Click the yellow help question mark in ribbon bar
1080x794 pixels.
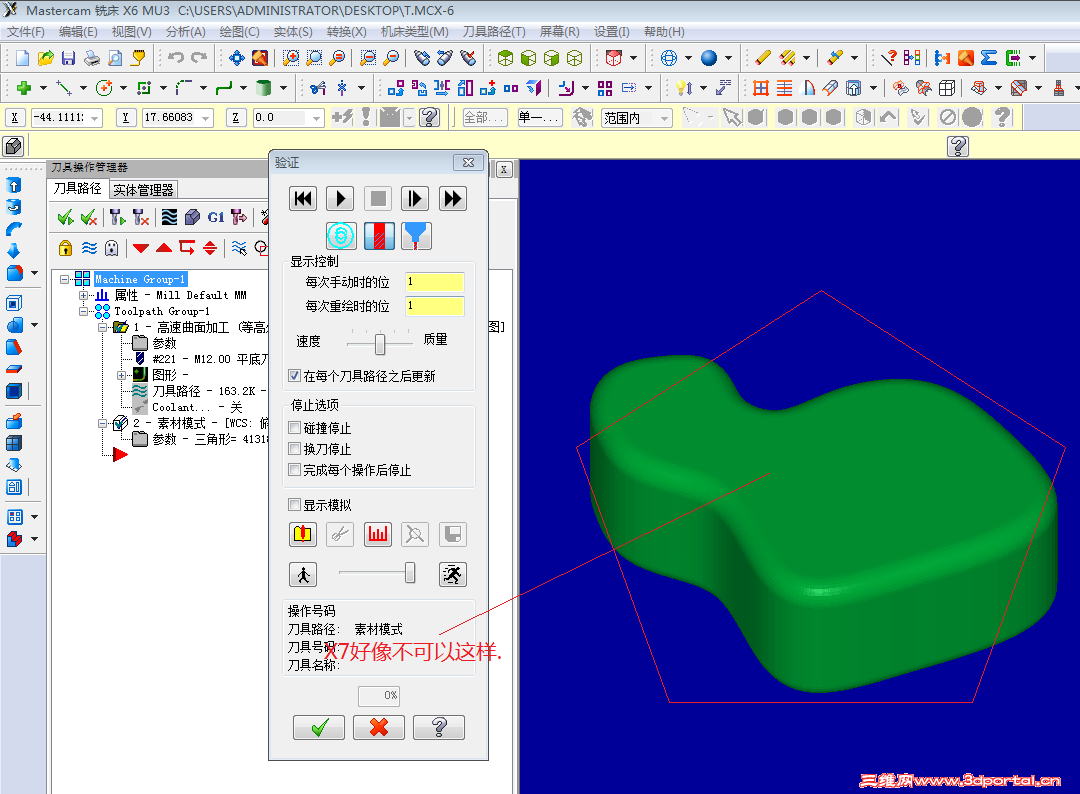pos(958,146)
